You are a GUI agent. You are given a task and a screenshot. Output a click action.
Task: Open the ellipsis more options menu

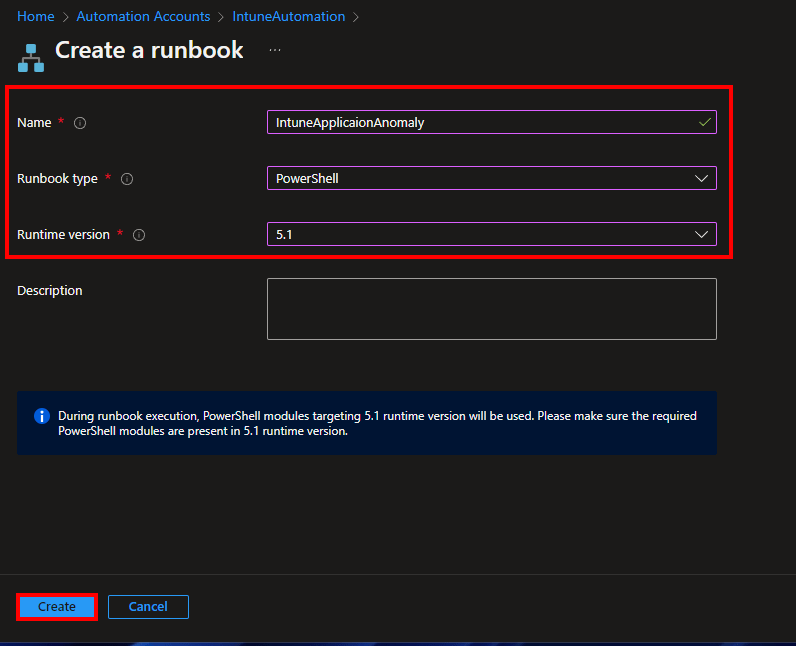pyautogui.click(x=275, y=50)
